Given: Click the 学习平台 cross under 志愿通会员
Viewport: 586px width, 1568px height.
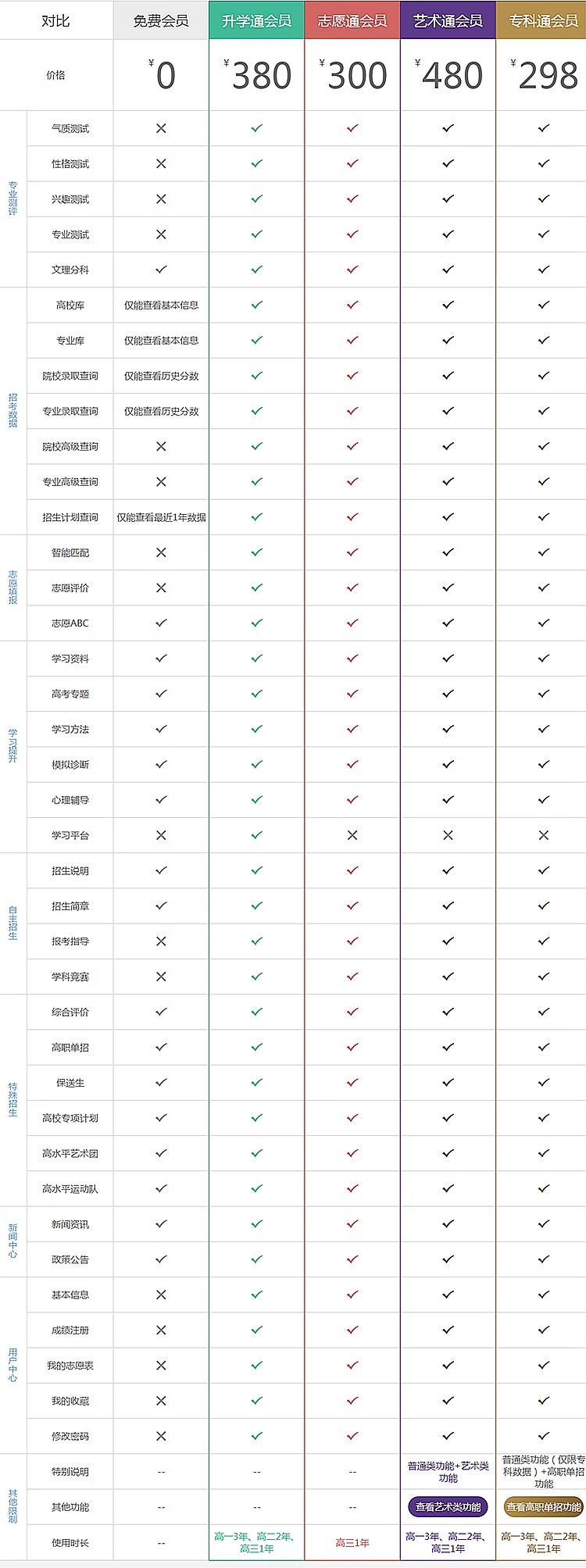Looking at the screenshot, I should (352, 835).
